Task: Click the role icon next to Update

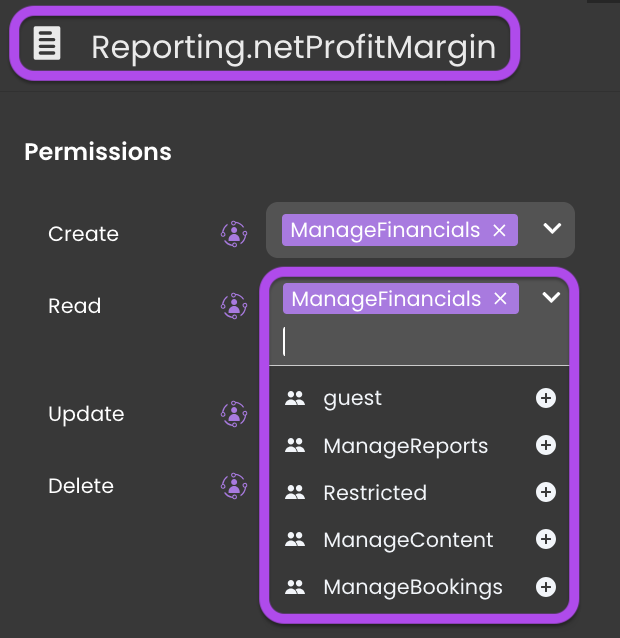Action: [x=234, y=414]
